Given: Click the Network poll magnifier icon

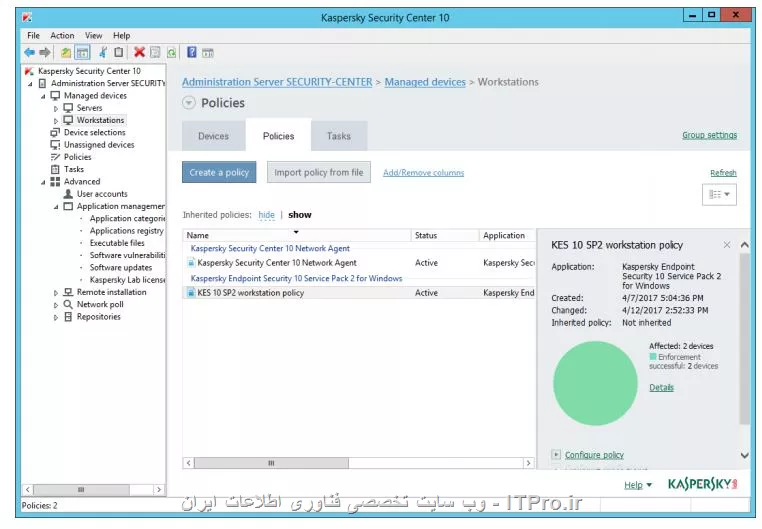Looking at the screenshot, I should [68, 304].
